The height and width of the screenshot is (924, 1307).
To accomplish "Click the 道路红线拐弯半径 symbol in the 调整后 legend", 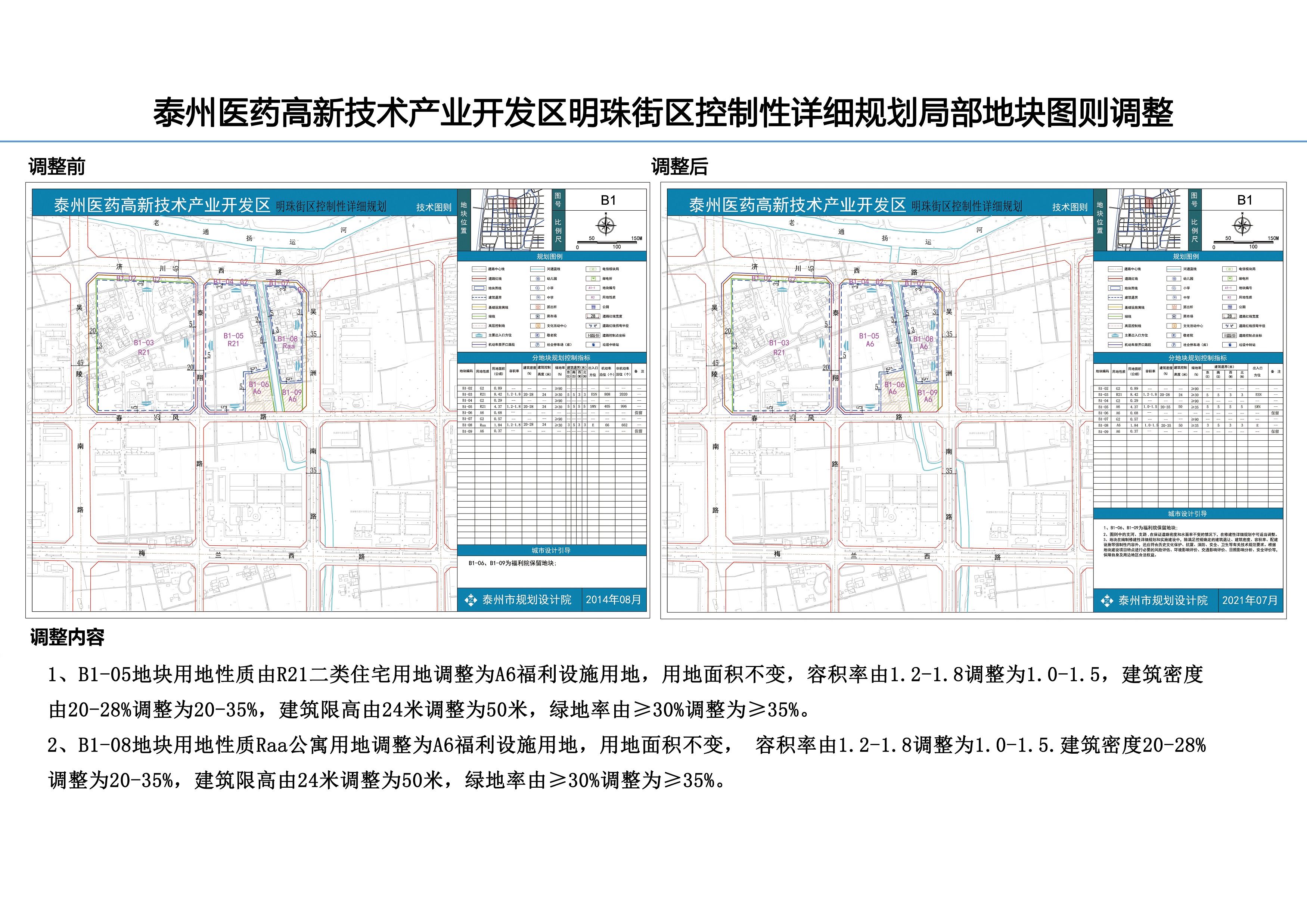I will [x=1230, y=326].
